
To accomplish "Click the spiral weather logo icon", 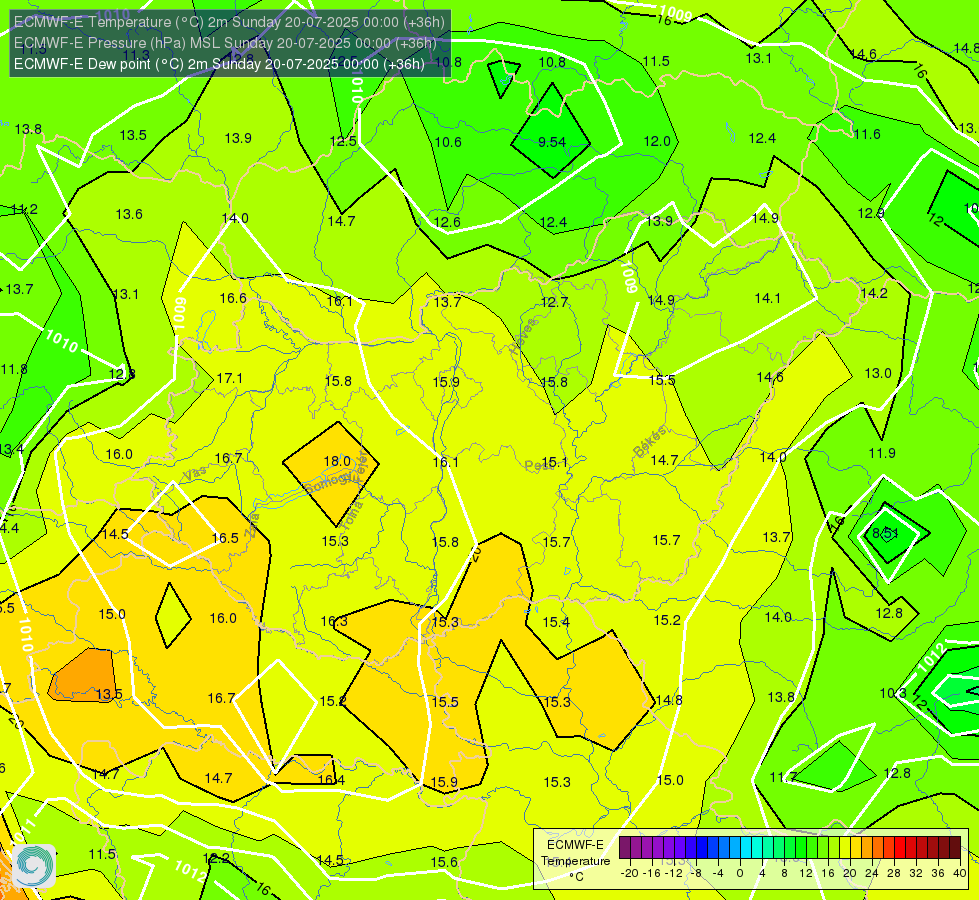I will point(34,866).
